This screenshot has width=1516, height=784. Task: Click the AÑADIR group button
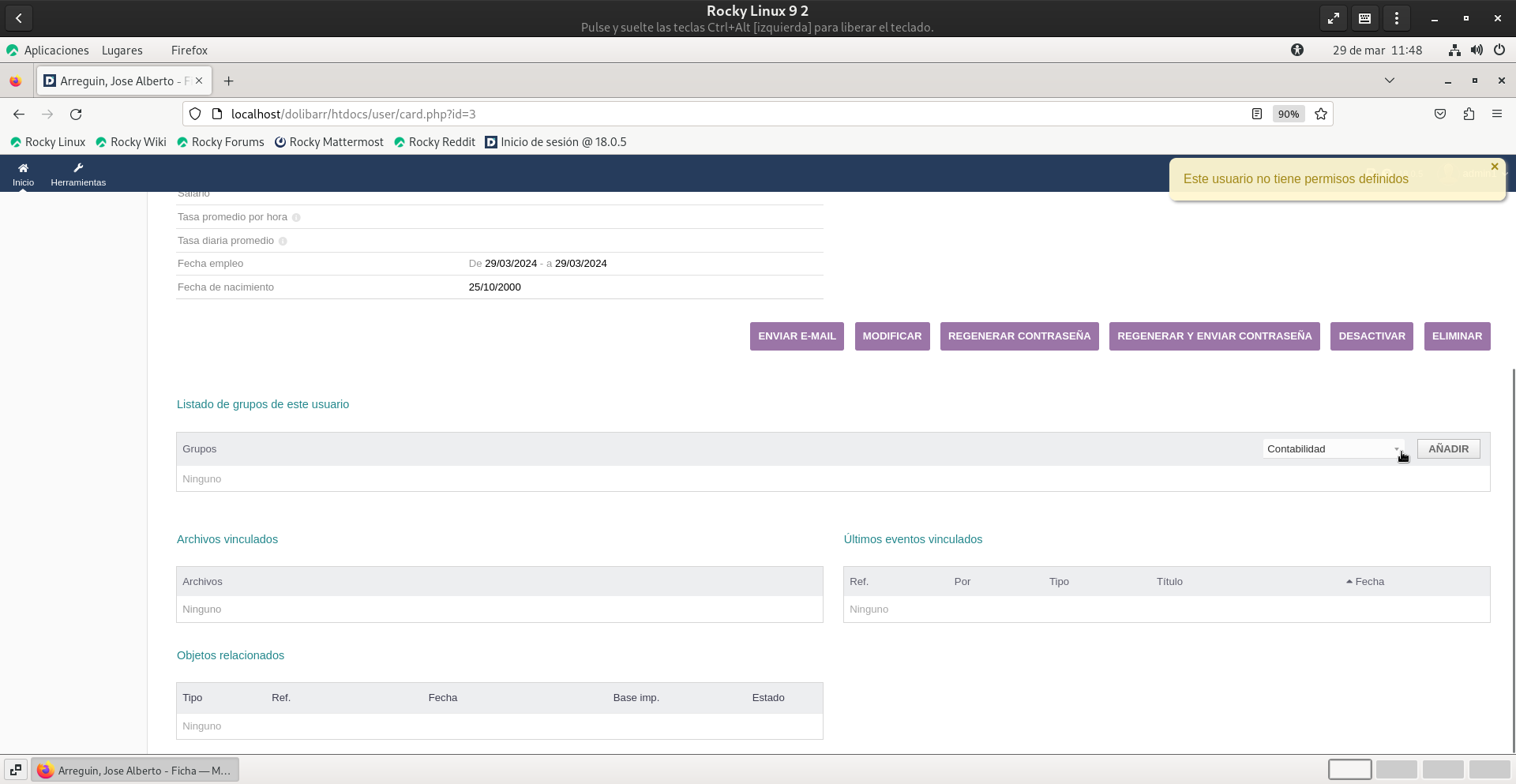(x=1448, y=449)
